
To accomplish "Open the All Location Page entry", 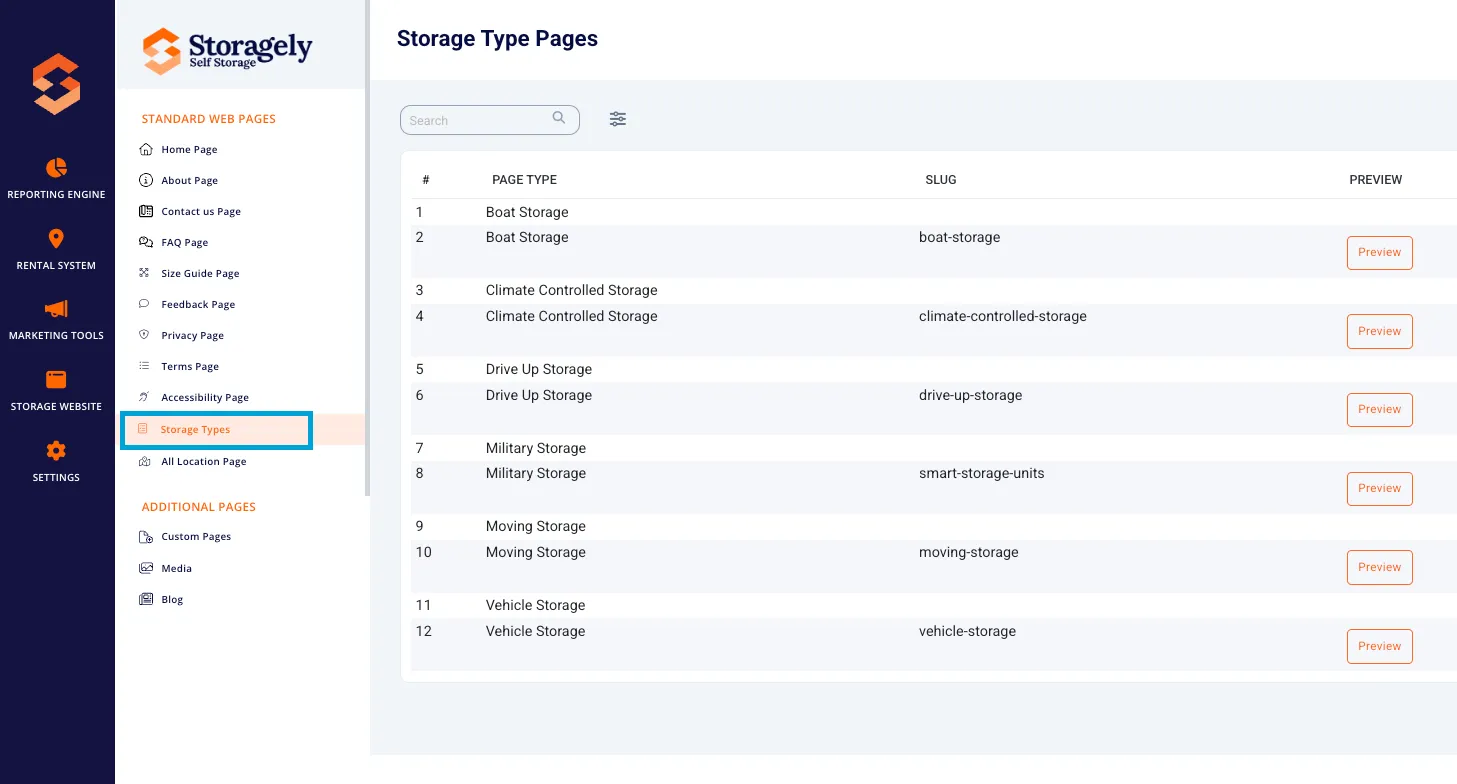I will [x=204, y=462].
